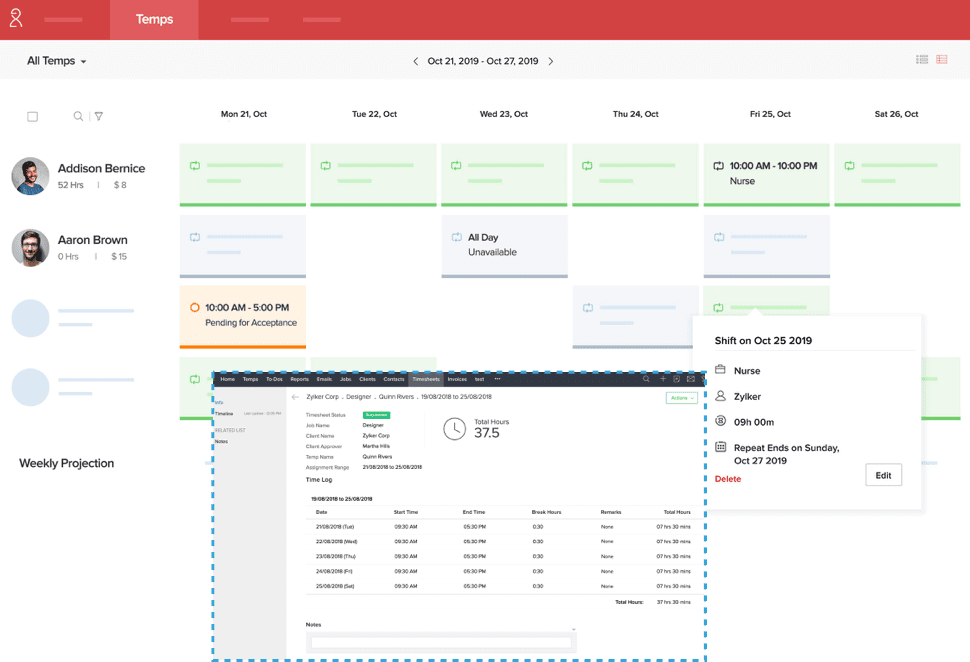Screen dimensions: 970x662
Task: Open the Actions dropdown in timesheet
Action: pyautogui.click(x=681, y=398)
